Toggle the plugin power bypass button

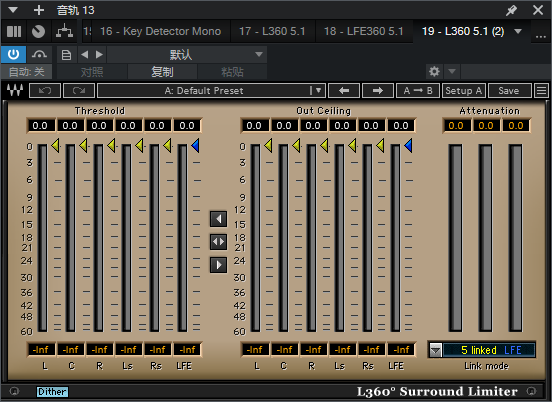(13, 55)
